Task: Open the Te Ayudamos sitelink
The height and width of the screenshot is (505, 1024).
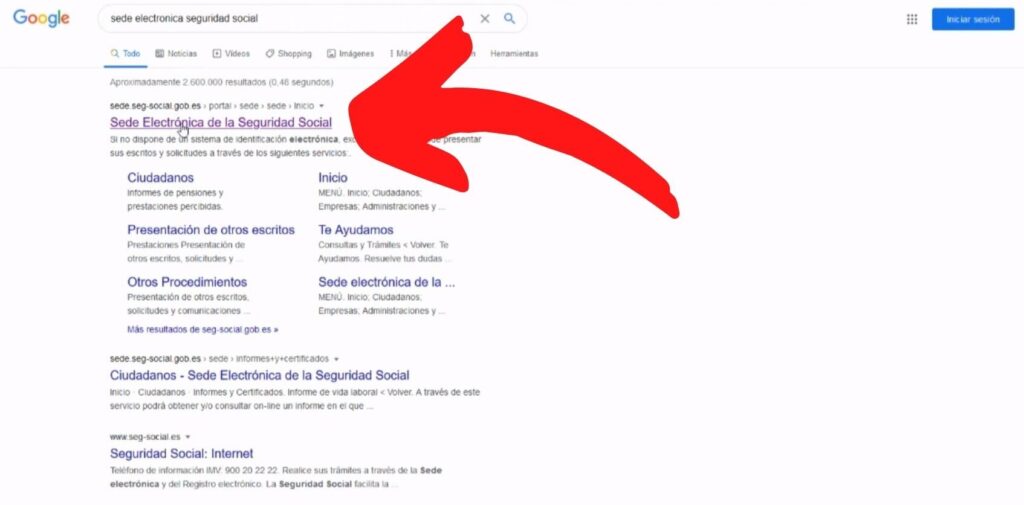Action: [x=356, y=230]
